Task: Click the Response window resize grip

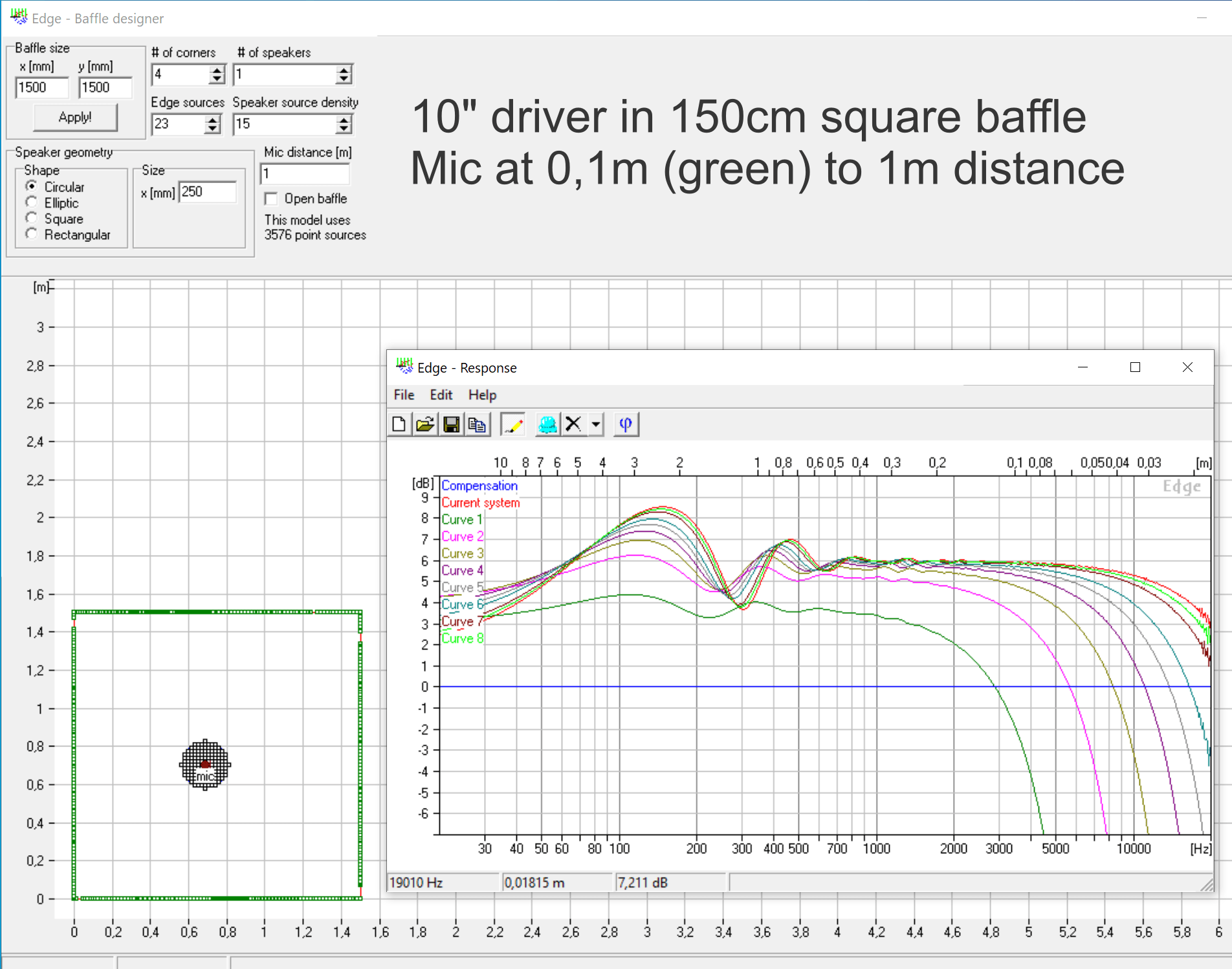Action: [x=1207, y=884]
